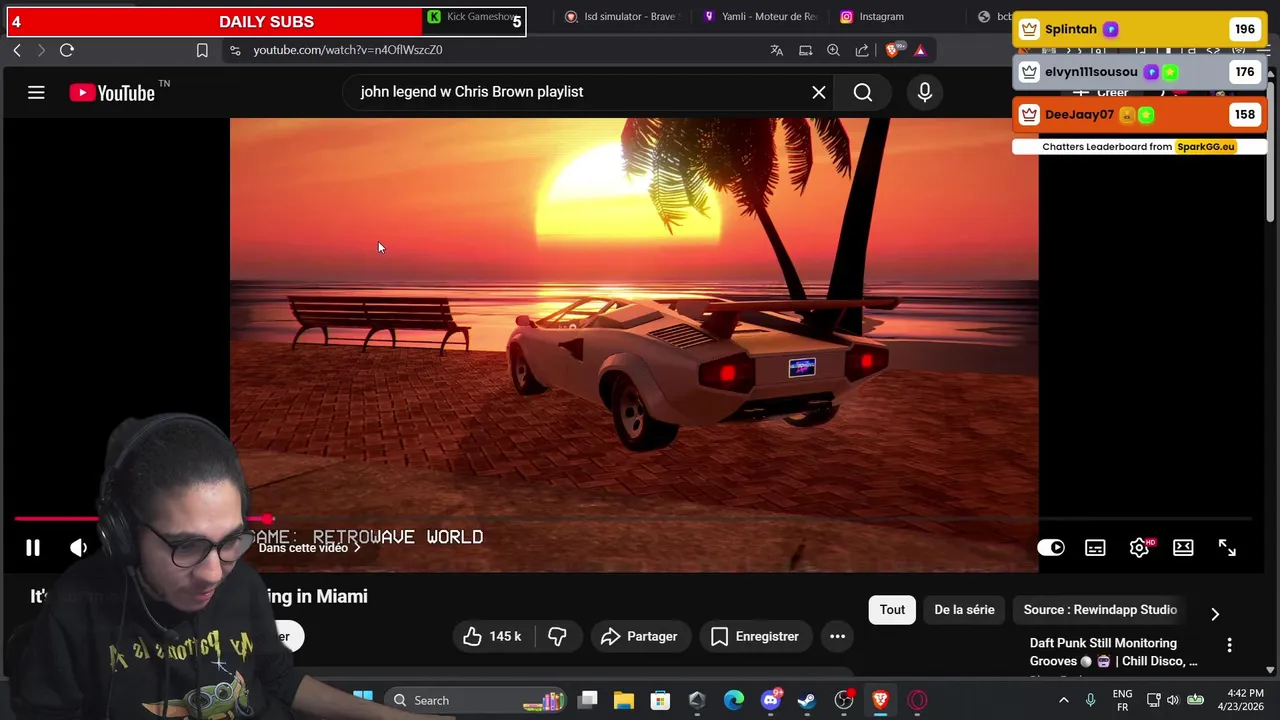
Task: Click Splintah leaderboard entry
Action: pyautogui.click(x=1140, y=29)
